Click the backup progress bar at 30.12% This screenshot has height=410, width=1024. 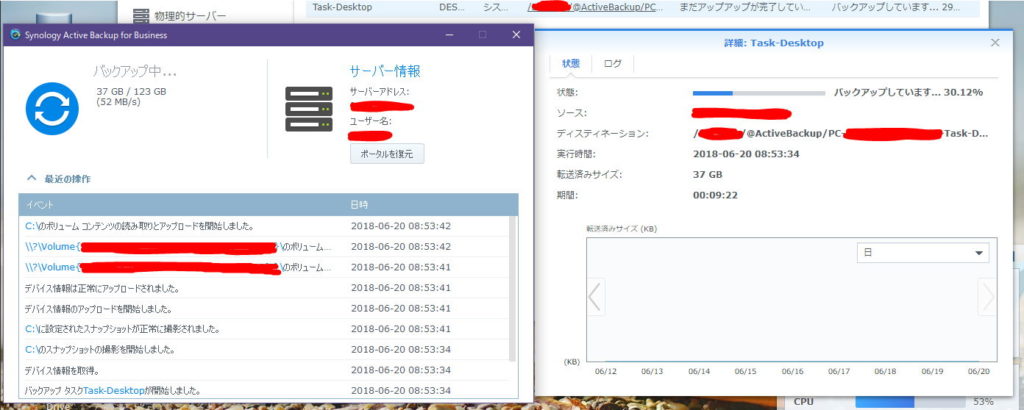point(759,93)
